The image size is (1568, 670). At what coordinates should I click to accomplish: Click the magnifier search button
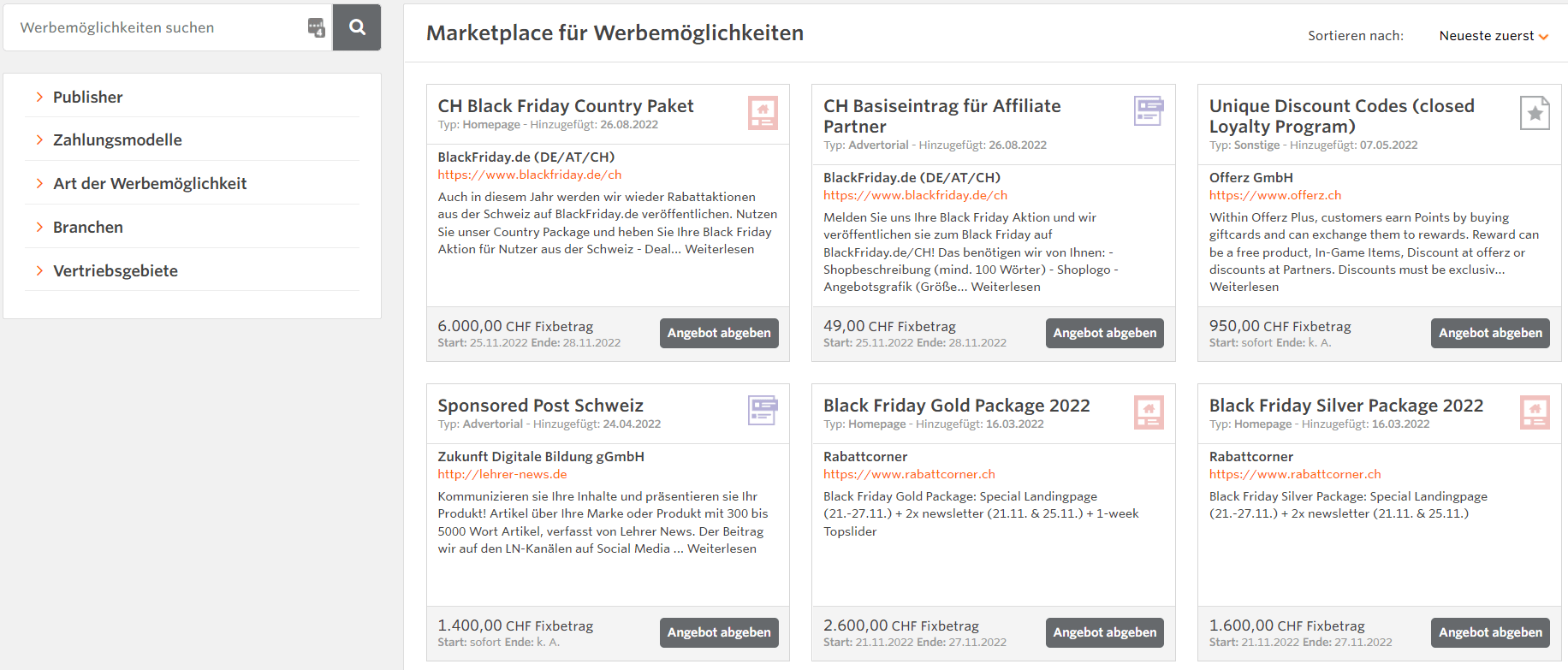[357, 27]
